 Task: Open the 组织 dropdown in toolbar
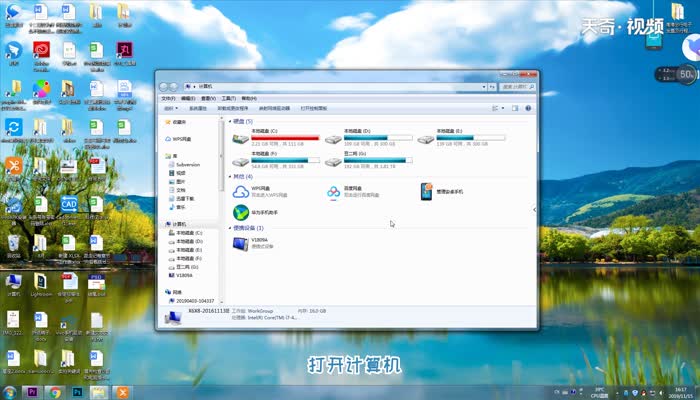(171, 108)
